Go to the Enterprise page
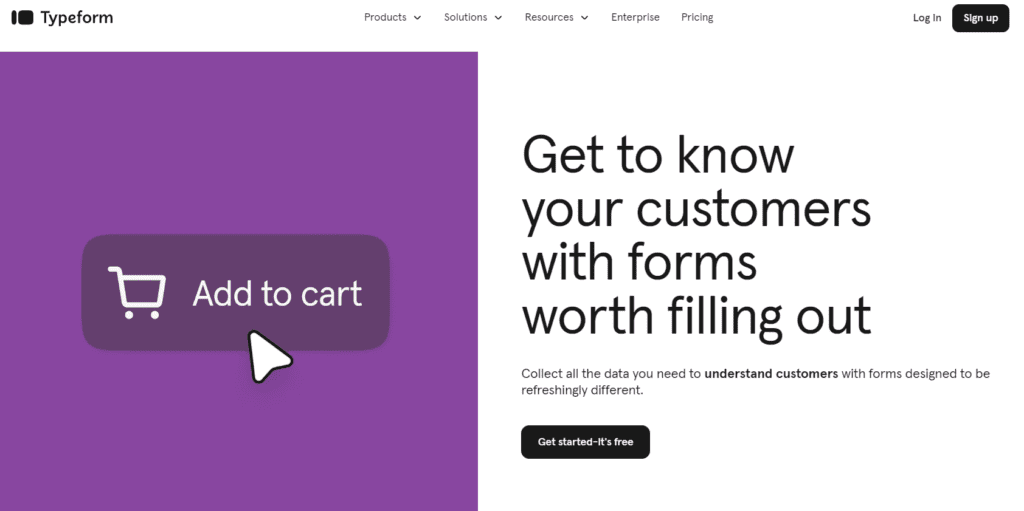Screen dimensions: 1024x511 [635, 17]
